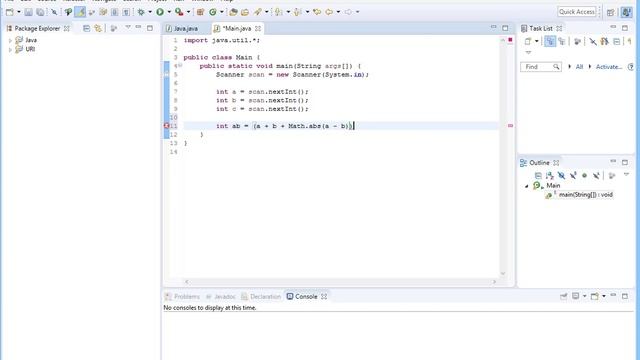This screenshot has width=640, height=360.
Task: Expand the Java project tree node
Action: 10,40
